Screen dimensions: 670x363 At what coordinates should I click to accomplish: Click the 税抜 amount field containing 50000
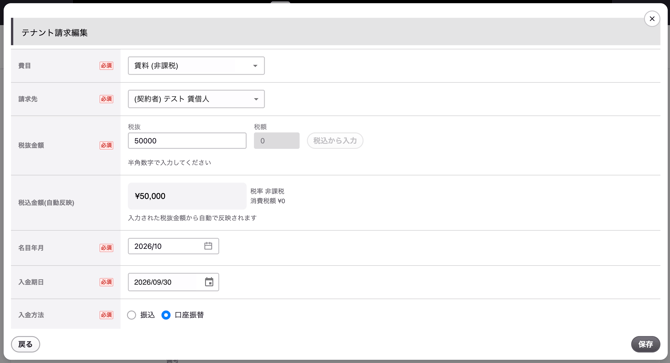[x=187, y=141]
